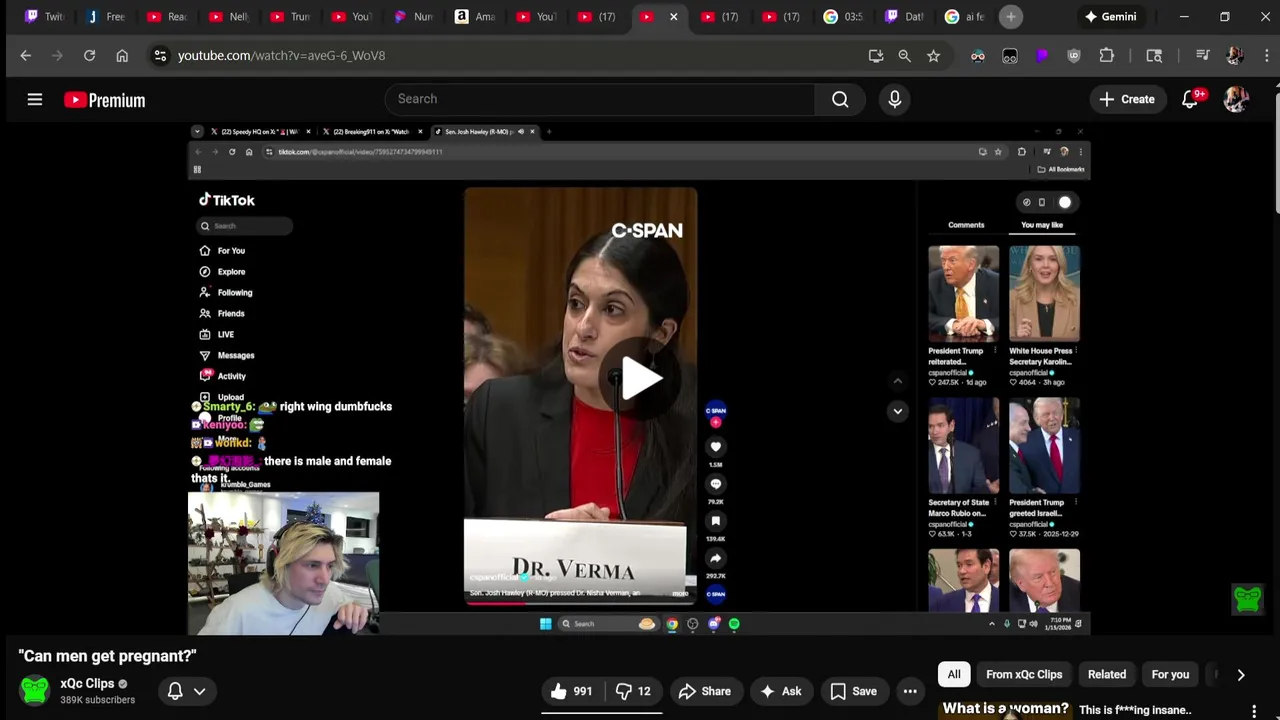Switch to the Amazon tab

[x=476, y=17]
